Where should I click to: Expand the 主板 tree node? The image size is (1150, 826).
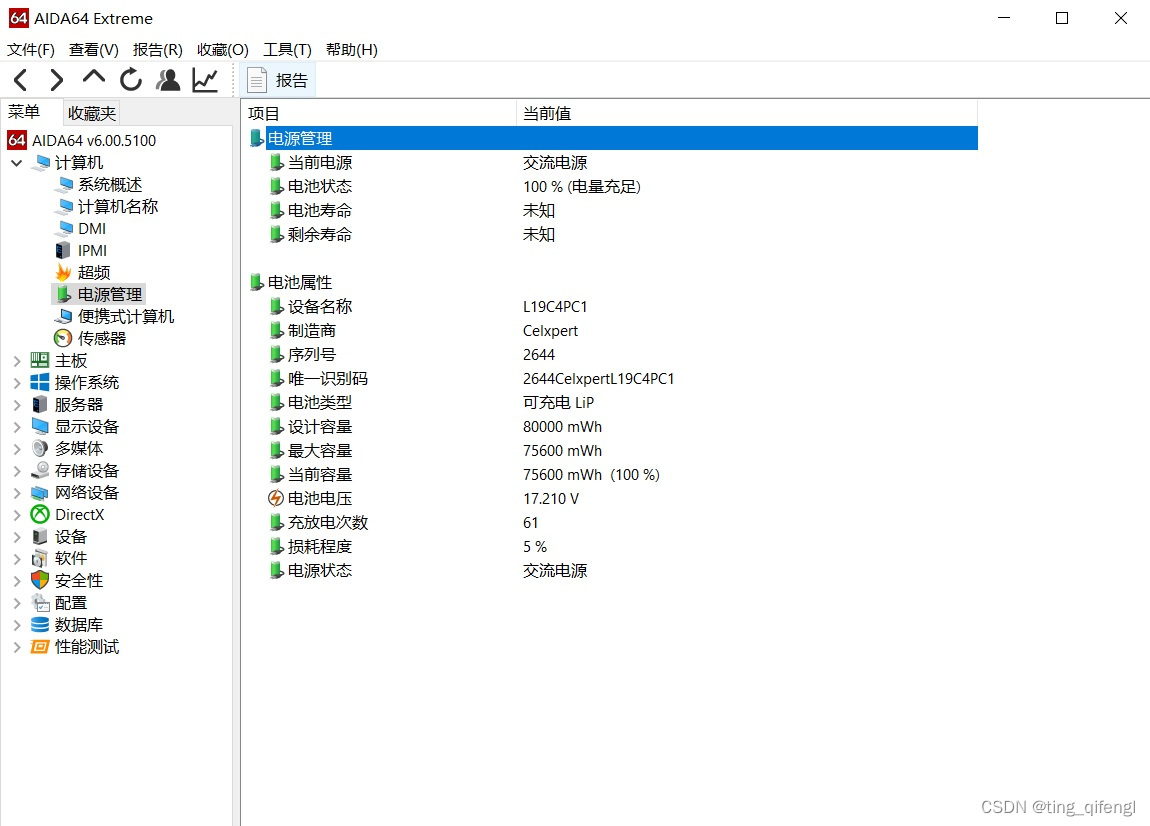pos(16,361)
